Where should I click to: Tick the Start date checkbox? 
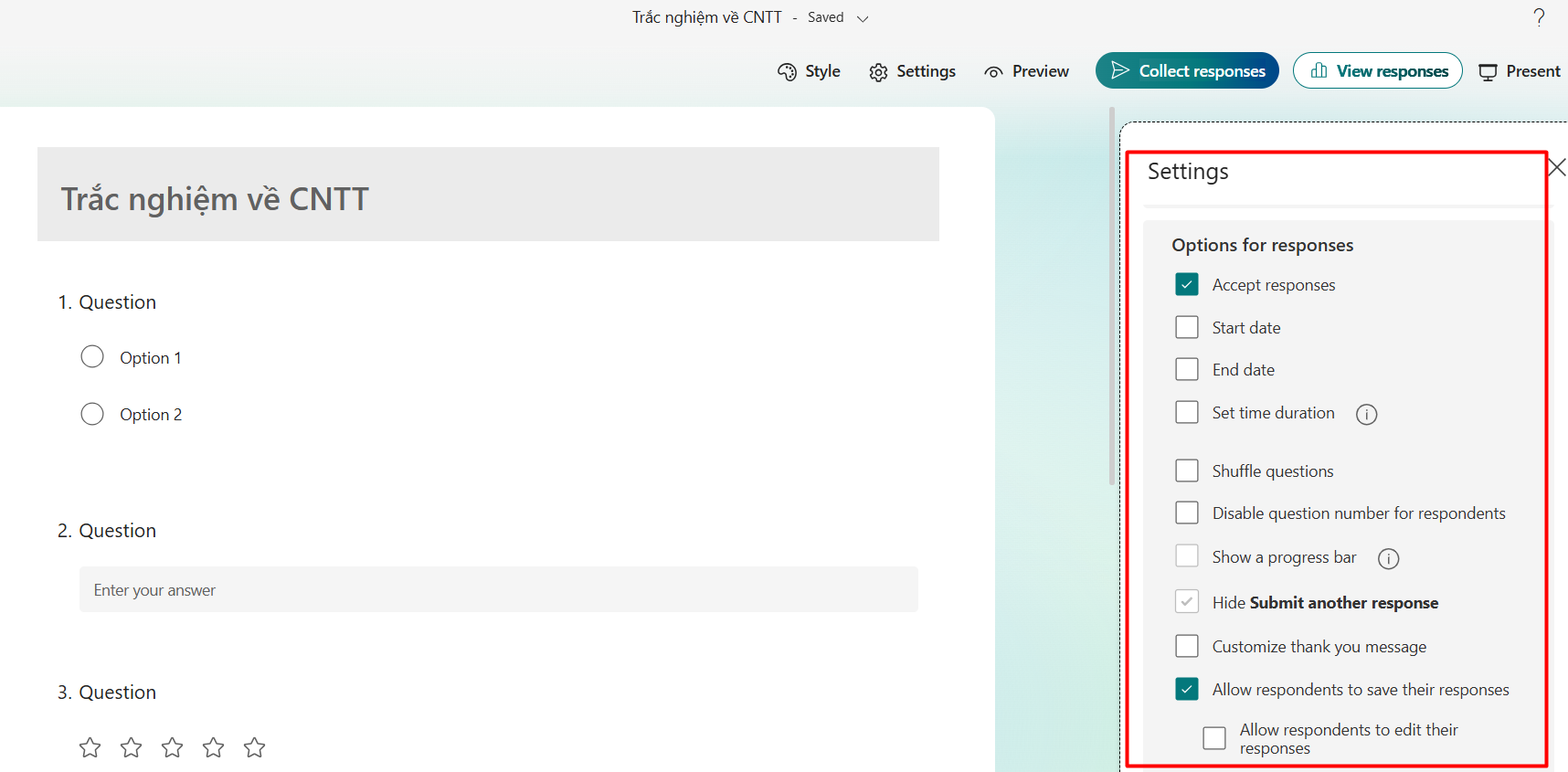click(x=1187, y=327)
